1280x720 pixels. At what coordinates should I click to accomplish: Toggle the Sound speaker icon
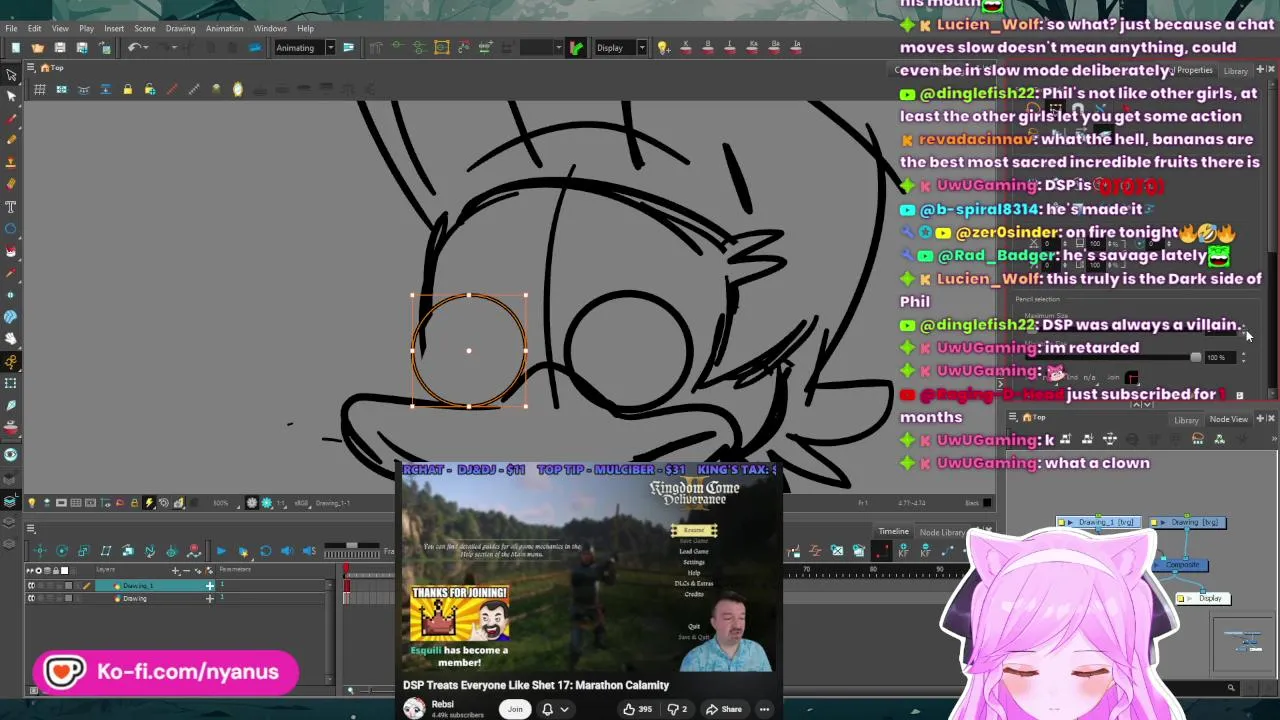click(x=287, y=551)
